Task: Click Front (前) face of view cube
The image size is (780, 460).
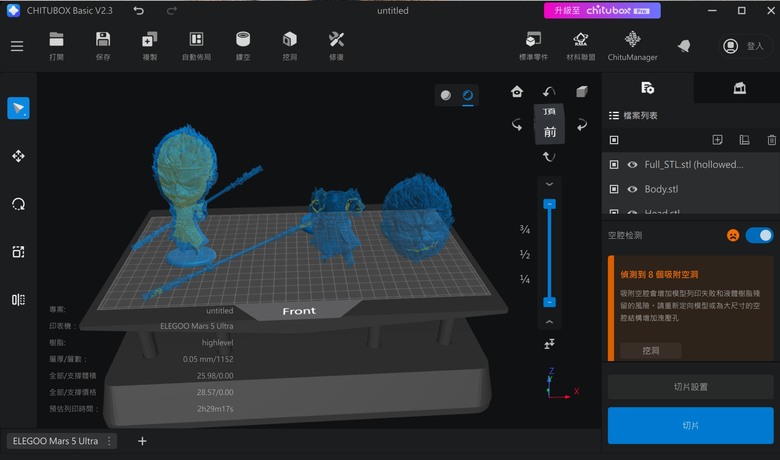Action: (x=550, y=132)
